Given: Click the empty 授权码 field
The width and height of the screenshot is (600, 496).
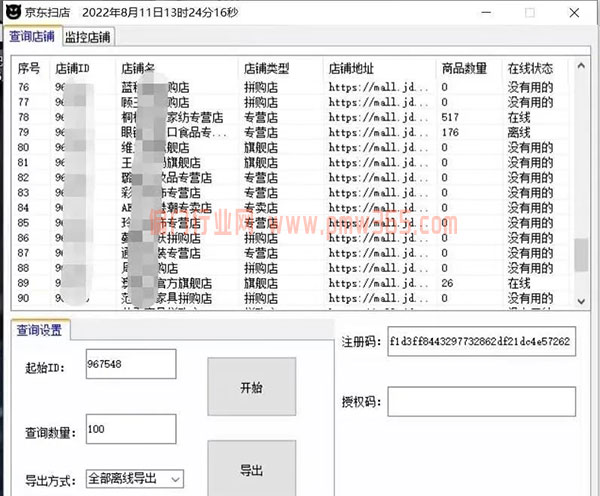Looking at the screenshot, I should [x=481, y=401].
